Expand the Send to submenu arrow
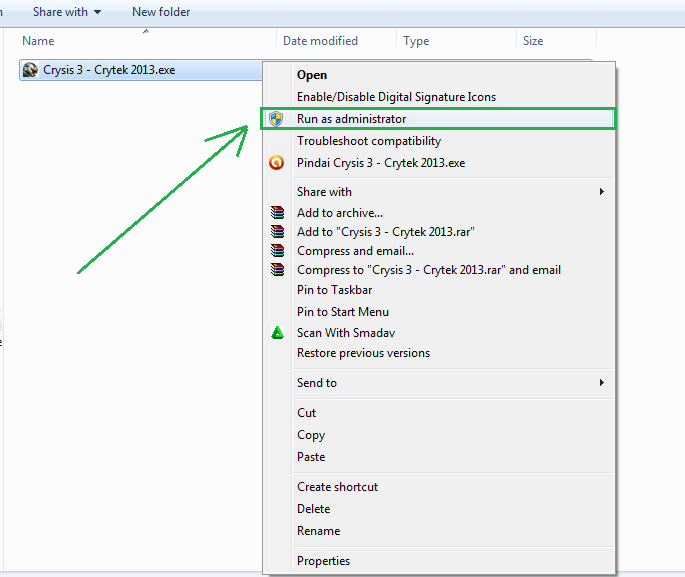Viewport: 685px width, 577px height. pos(602,383)
